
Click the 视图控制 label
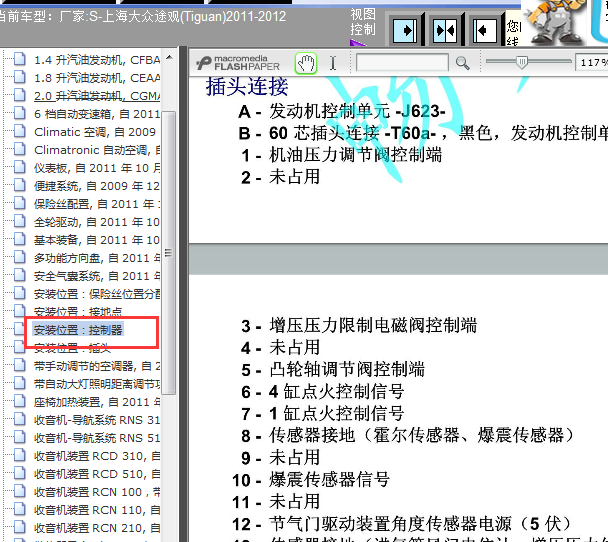pyautogui.click(x=363, y=22)
